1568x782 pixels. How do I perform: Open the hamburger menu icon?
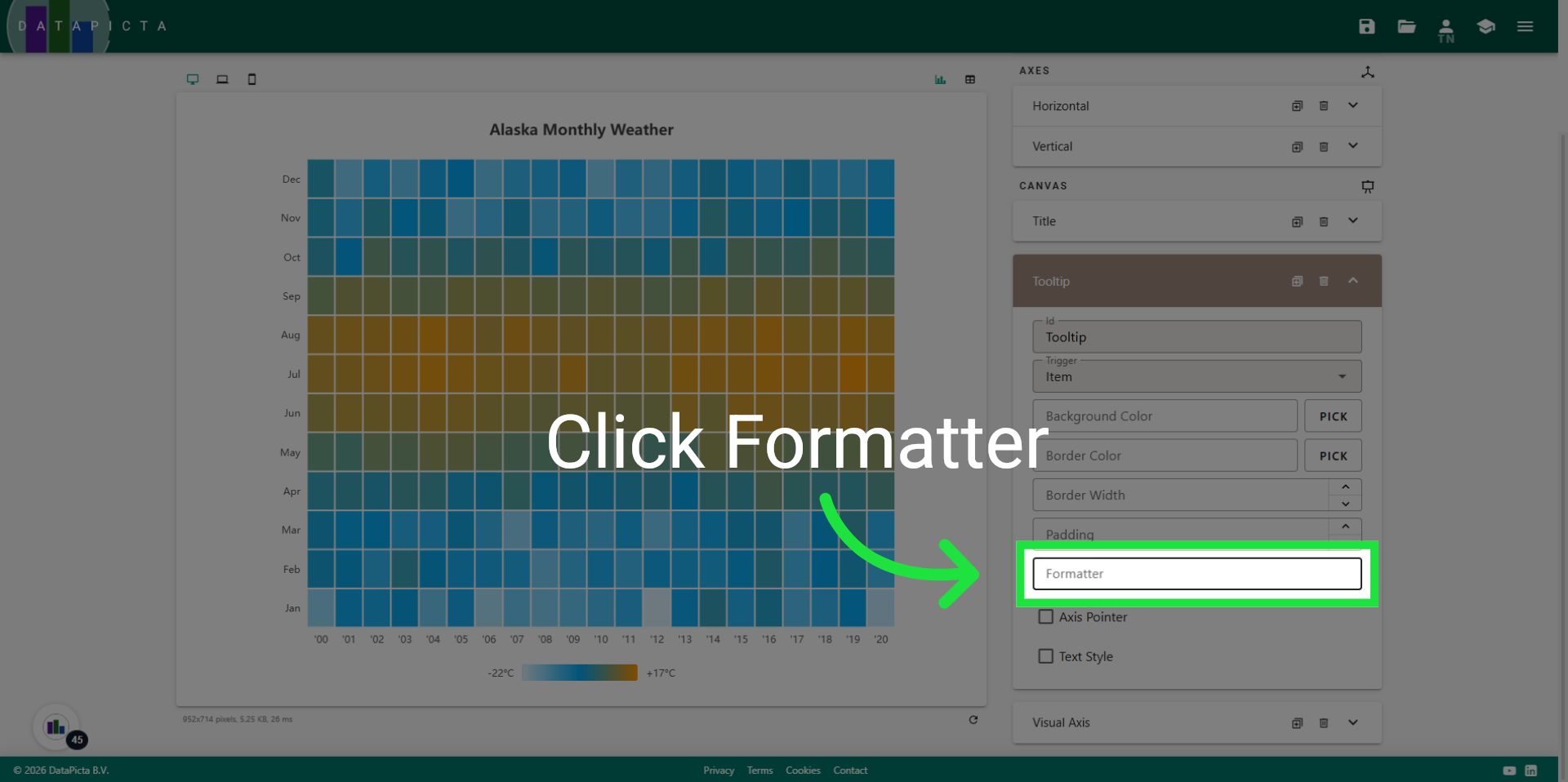point(1525,26)
